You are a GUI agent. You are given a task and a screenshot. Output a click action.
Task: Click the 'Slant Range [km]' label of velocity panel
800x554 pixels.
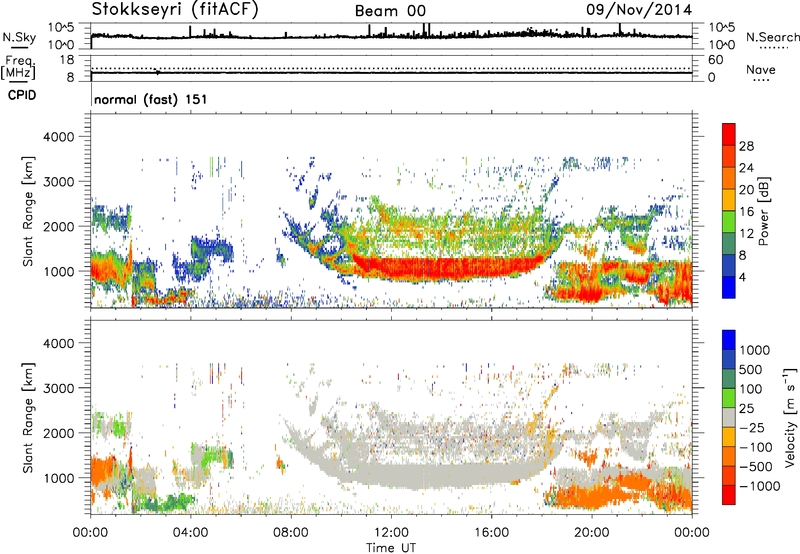tap(28, 417)
